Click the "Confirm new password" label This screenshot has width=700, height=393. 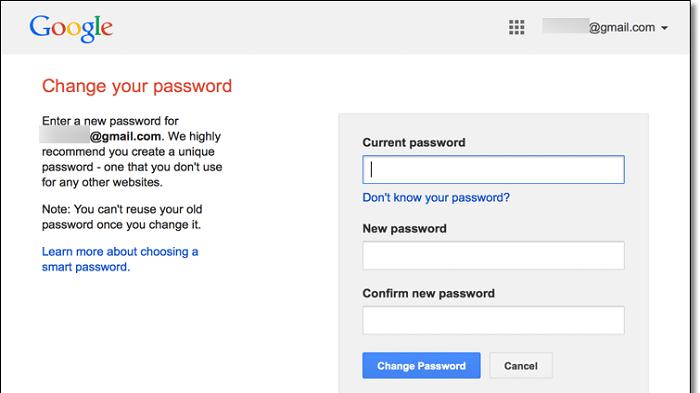[429, 293]
